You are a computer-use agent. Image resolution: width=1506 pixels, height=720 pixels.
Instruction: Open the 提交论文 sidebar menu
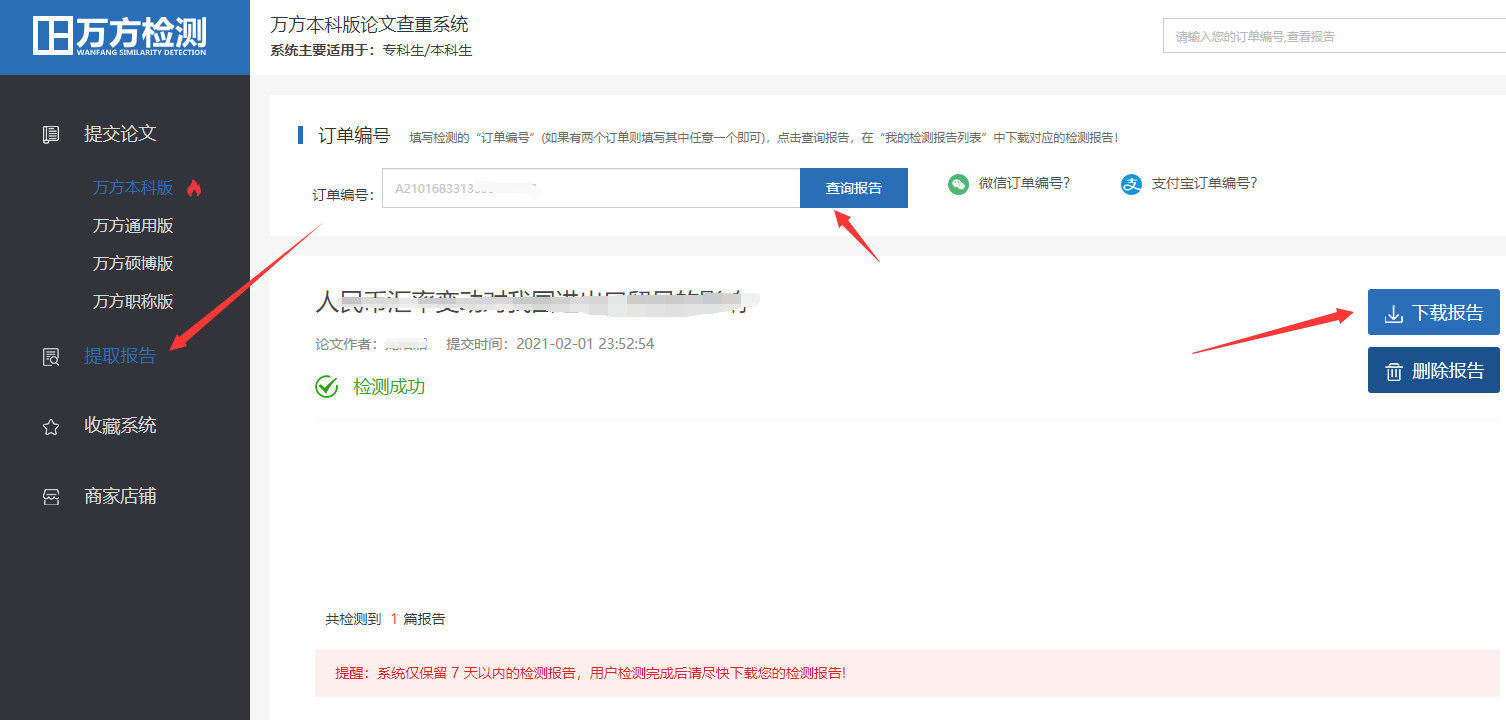pos(120,134)
